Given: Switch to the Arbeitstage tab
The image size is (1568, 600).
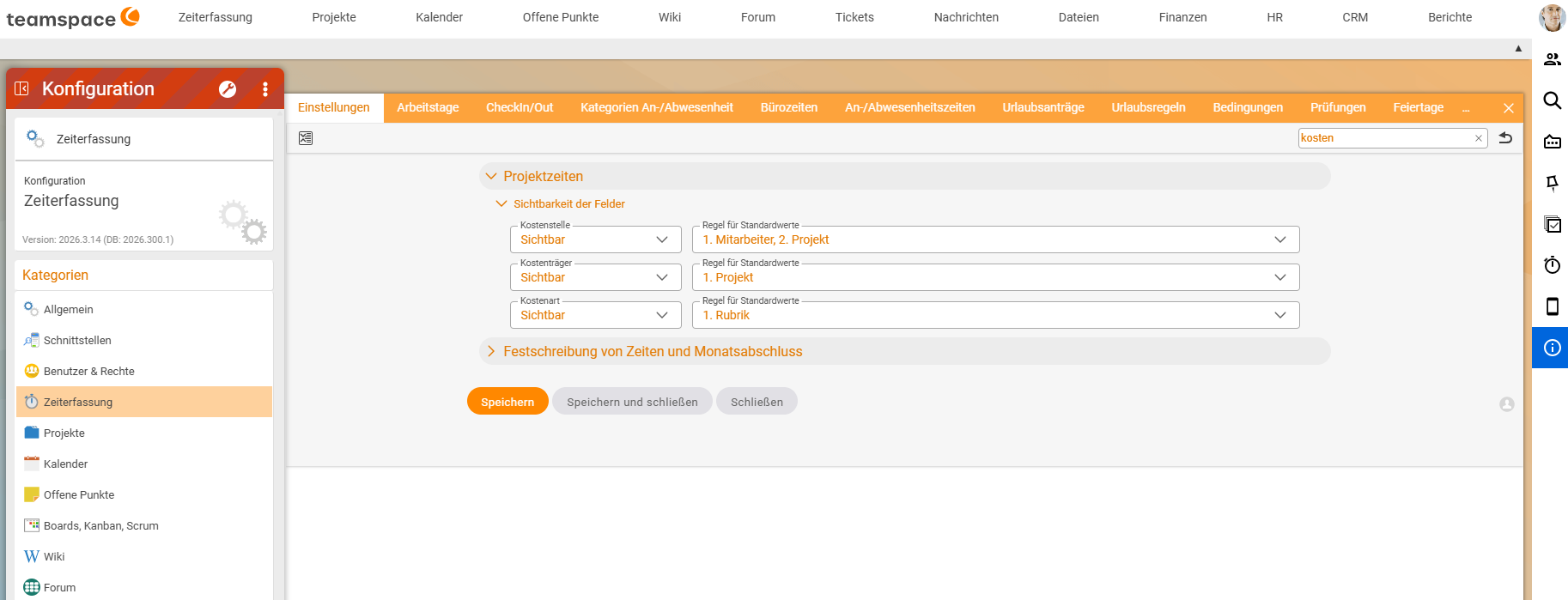Looking at the screenshot, I should (428, 107).
